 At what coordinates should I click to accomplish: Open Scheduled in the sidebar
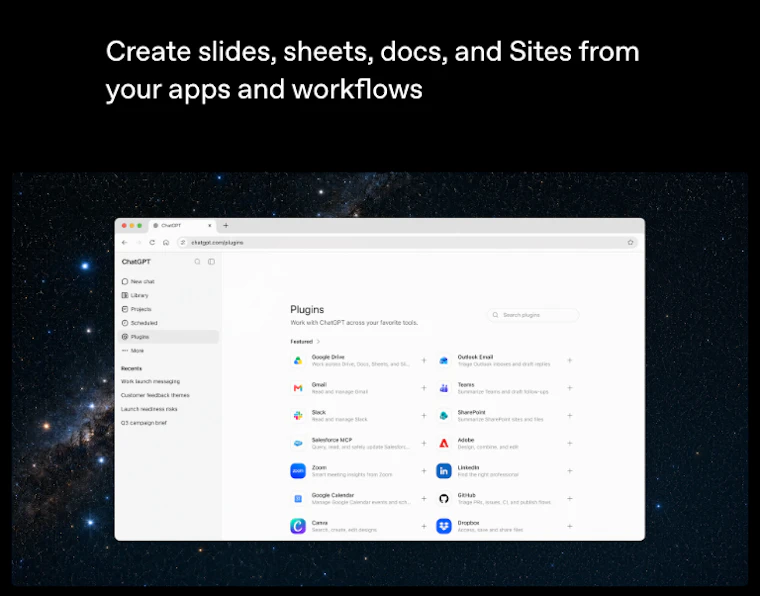point(168,323)
